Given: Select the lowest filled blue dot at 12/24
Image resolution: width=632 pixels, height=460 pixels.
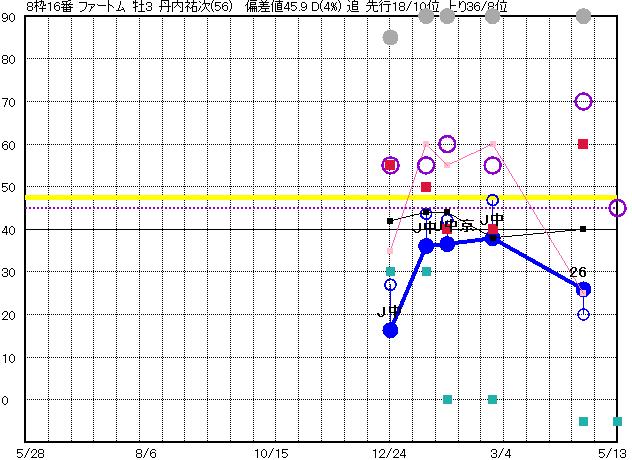Looking at the screenshot, I should point(390,330).
